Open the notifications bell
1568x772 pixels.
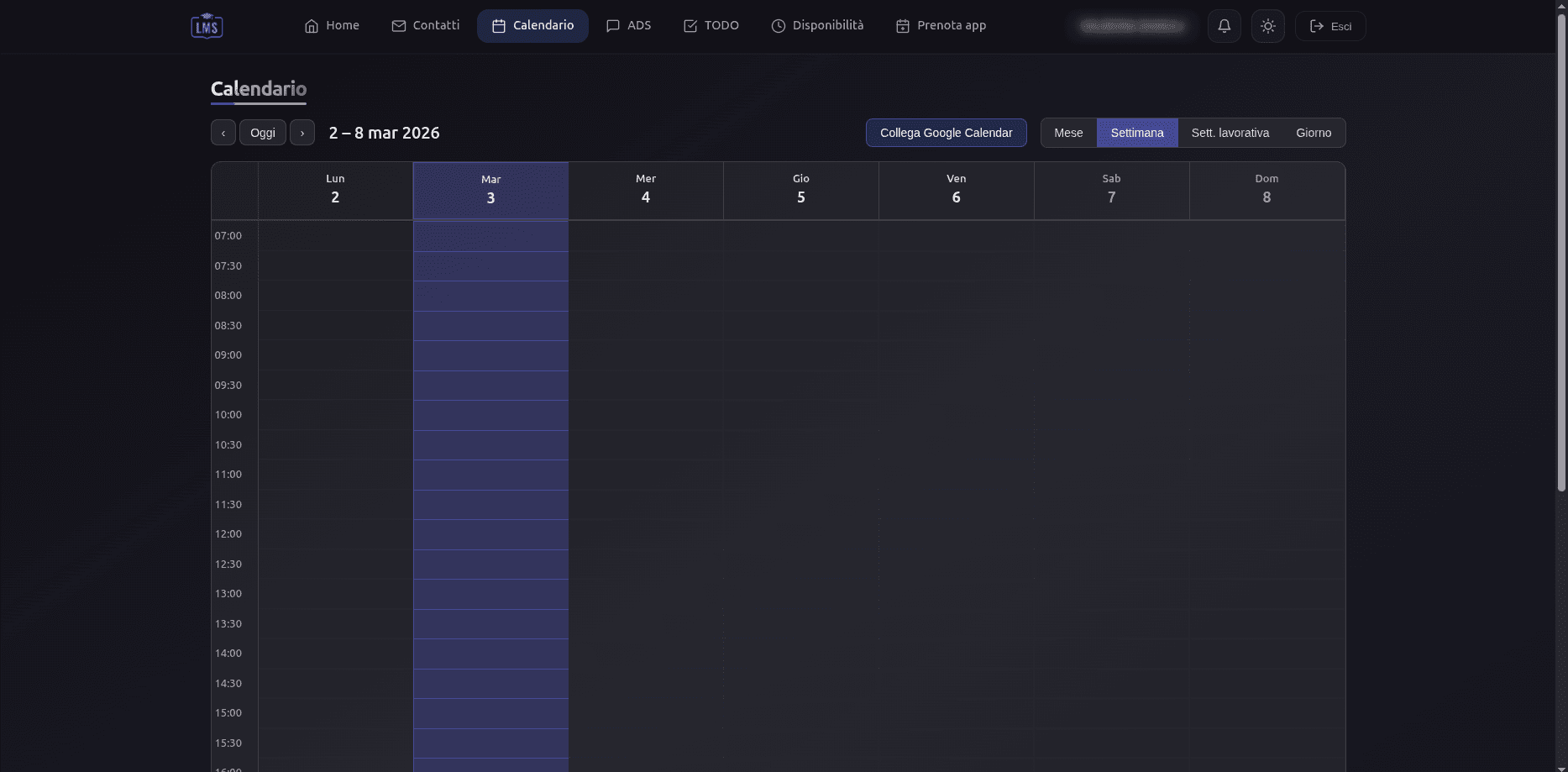click(1224, 26)
